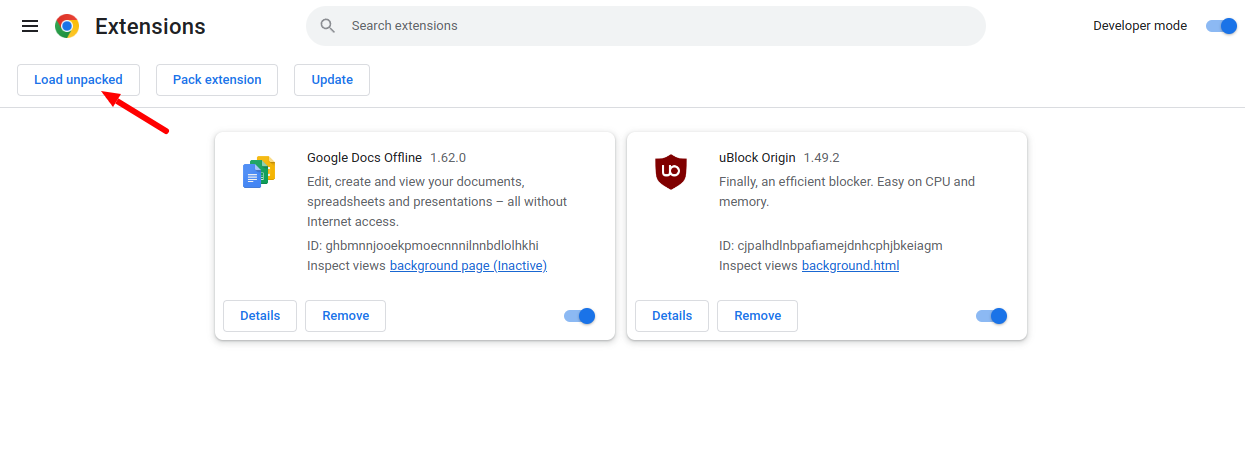The height and width of the screenshot is (472, 1245).
Task: Disable the uBlock Origin extension
Action: pyautogui.click(x=992, y=316)
